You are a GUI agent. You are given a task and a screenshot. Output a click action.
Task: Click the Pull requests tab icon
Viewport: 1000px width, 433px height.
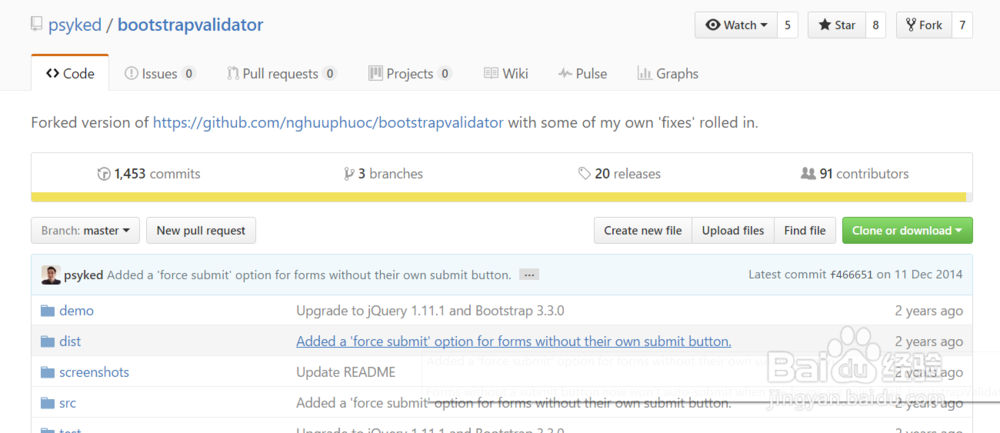(233, 73)
